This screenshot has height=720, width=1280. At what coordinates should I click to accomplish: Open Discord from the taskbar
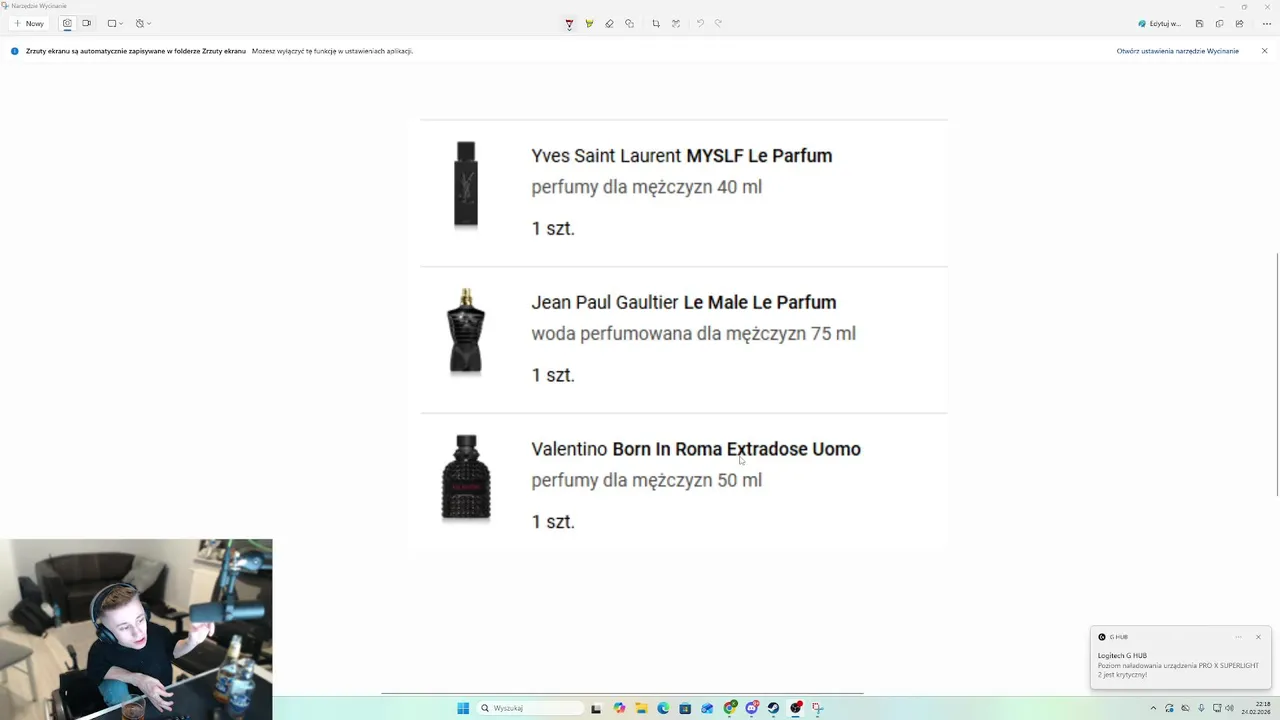click(x=752, y=708)
